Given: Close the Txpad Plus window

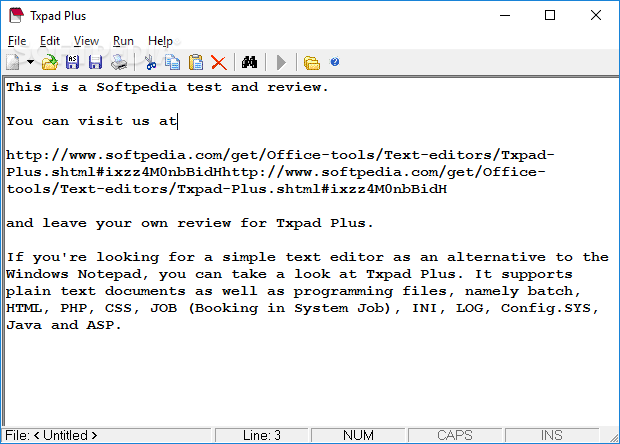Looking at the screenshot, I should pos(596,15).
